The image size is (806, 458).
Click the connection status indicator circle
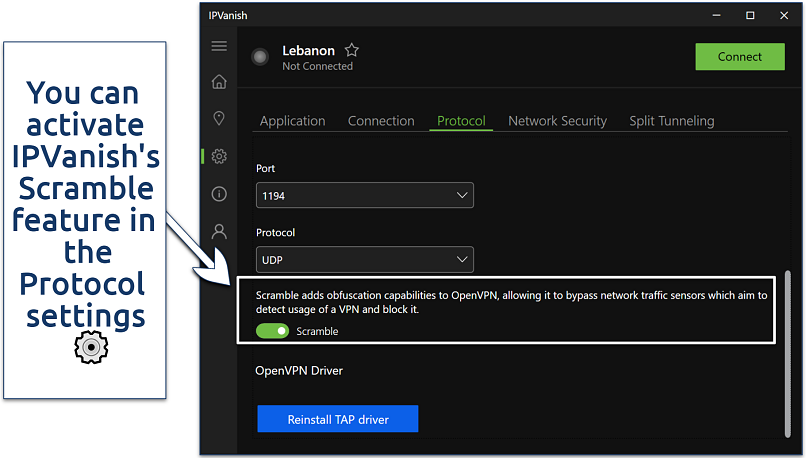point(261,57)
